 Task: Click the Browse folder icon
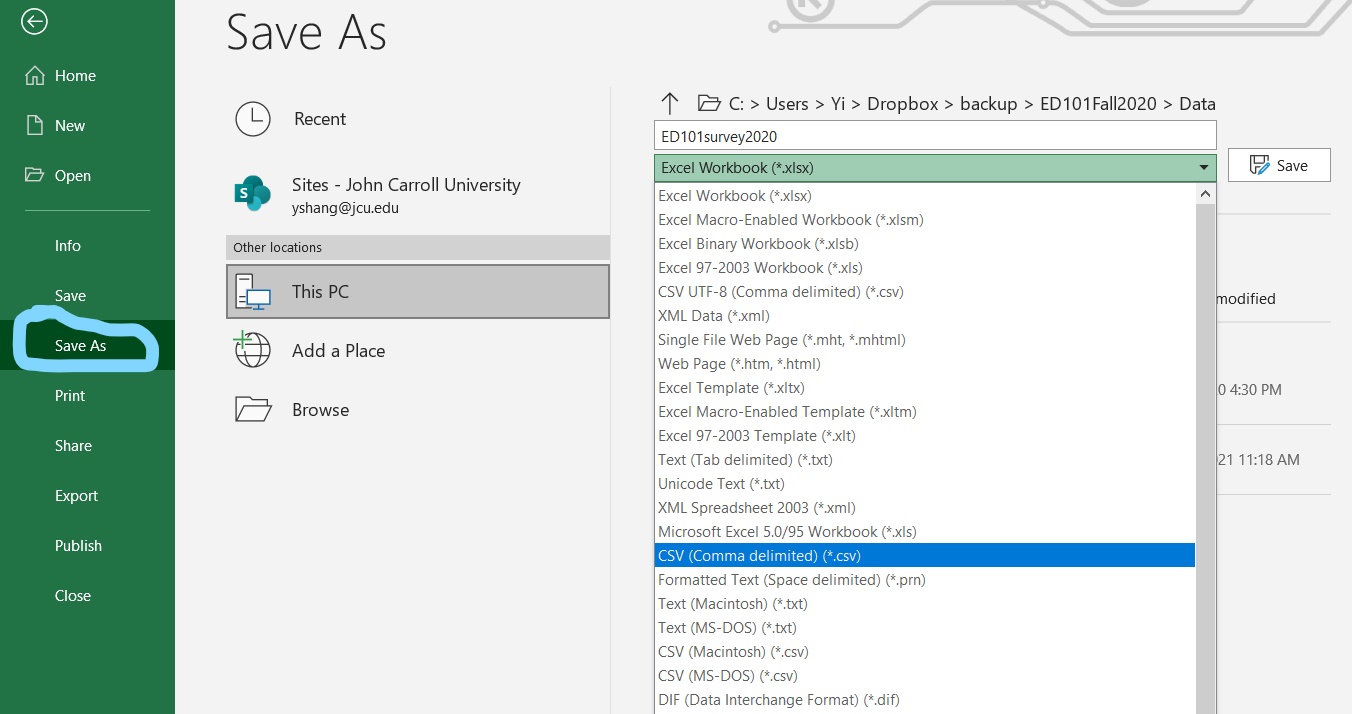pyautogui.click(x=252, y=410)
